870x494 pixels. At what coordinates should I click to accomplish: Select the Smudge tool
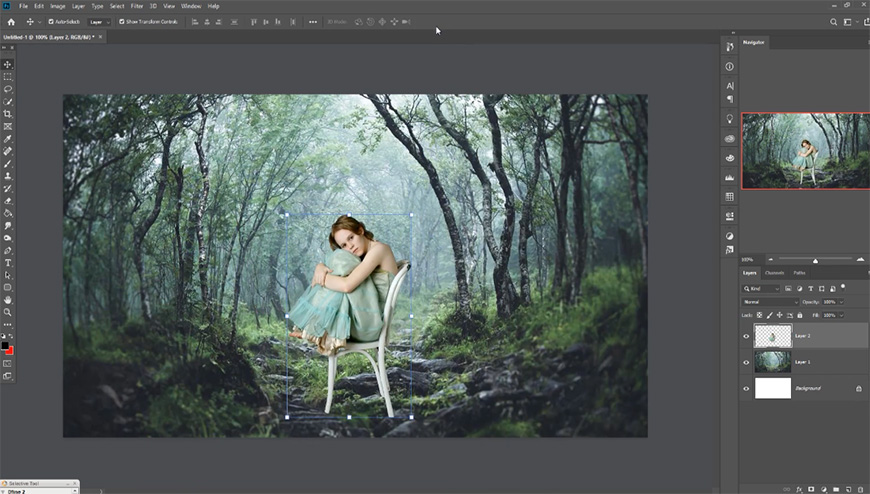click(8, 226)
